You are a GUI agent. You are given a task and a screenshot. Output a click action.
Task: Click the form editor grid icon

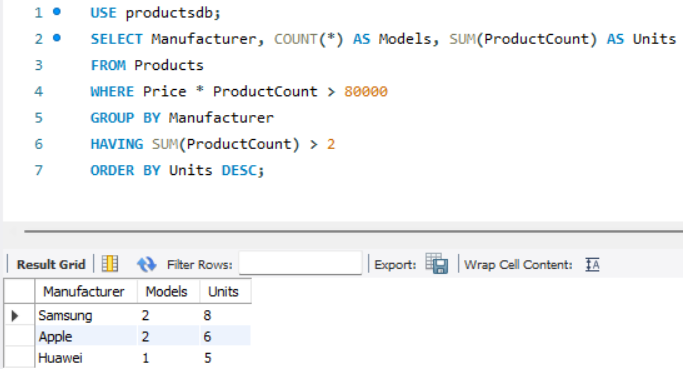pyautogui.click(x=110, y=264)
